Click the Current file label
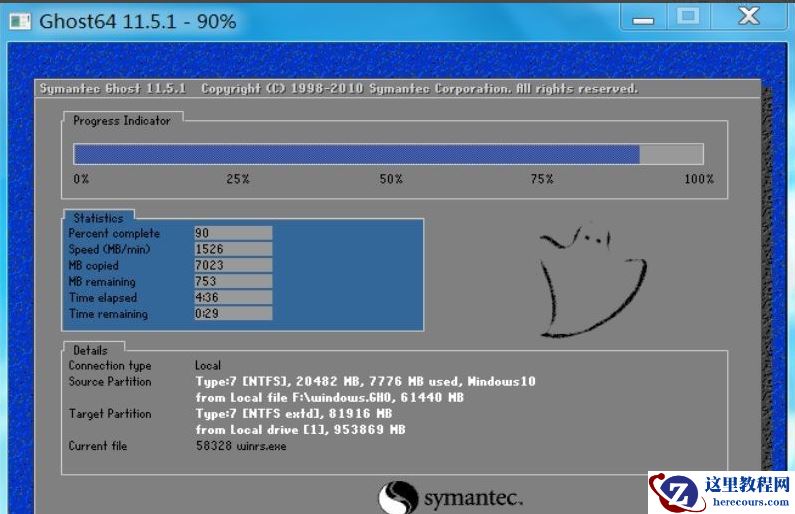Image resolution: width=795 pixels, height=514 pixels. (x=98, y=446)
